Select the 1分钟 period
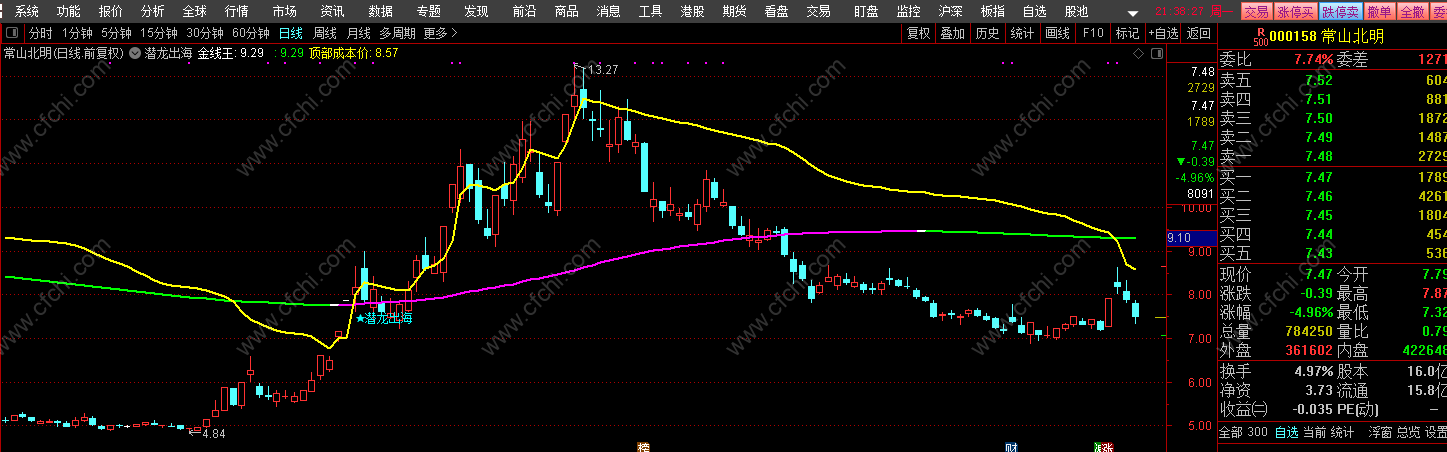This screenshot has height=452, width=1447. point(77,33)
